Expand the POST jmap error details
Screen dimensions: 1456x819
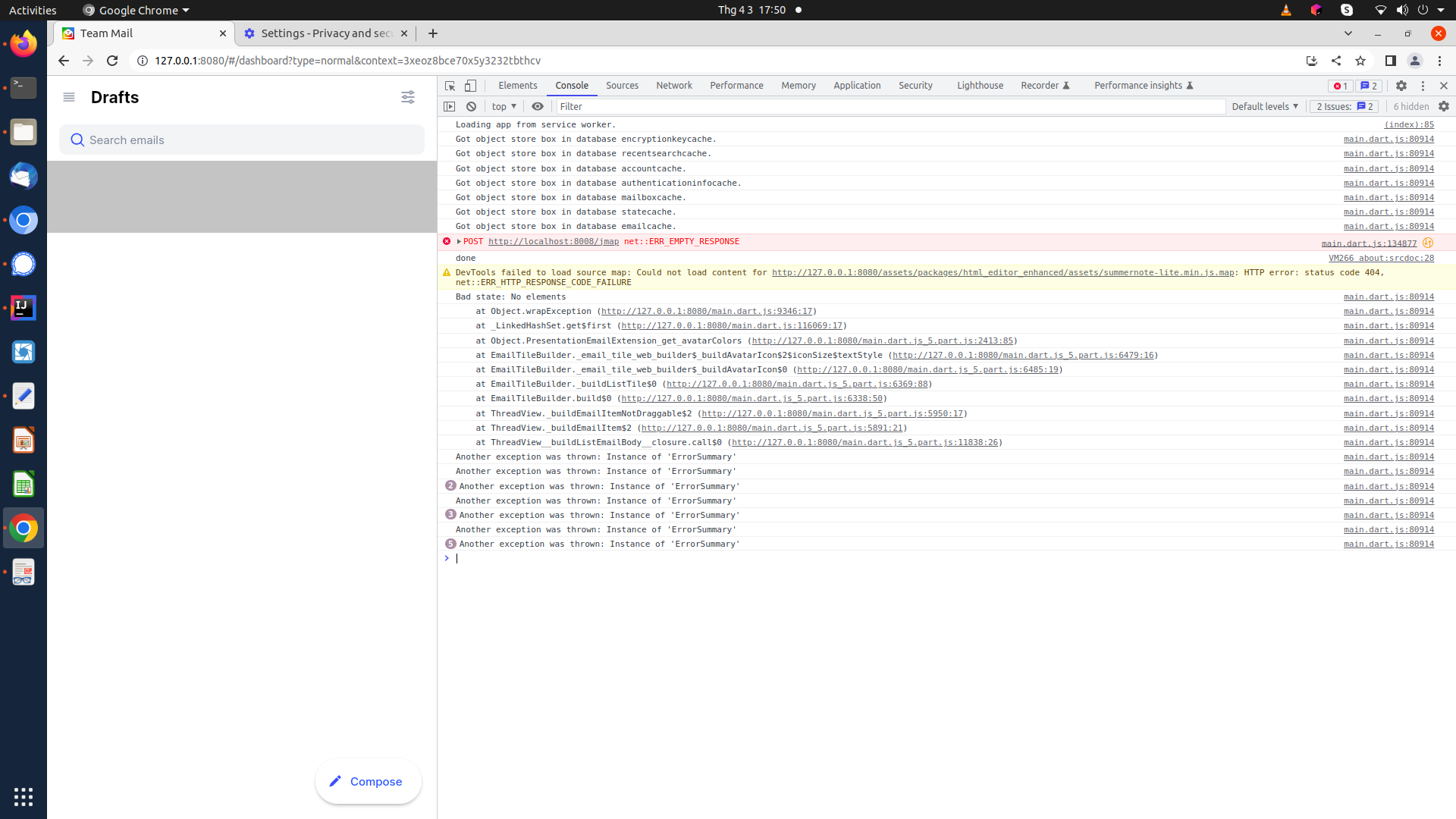[459, 241]
